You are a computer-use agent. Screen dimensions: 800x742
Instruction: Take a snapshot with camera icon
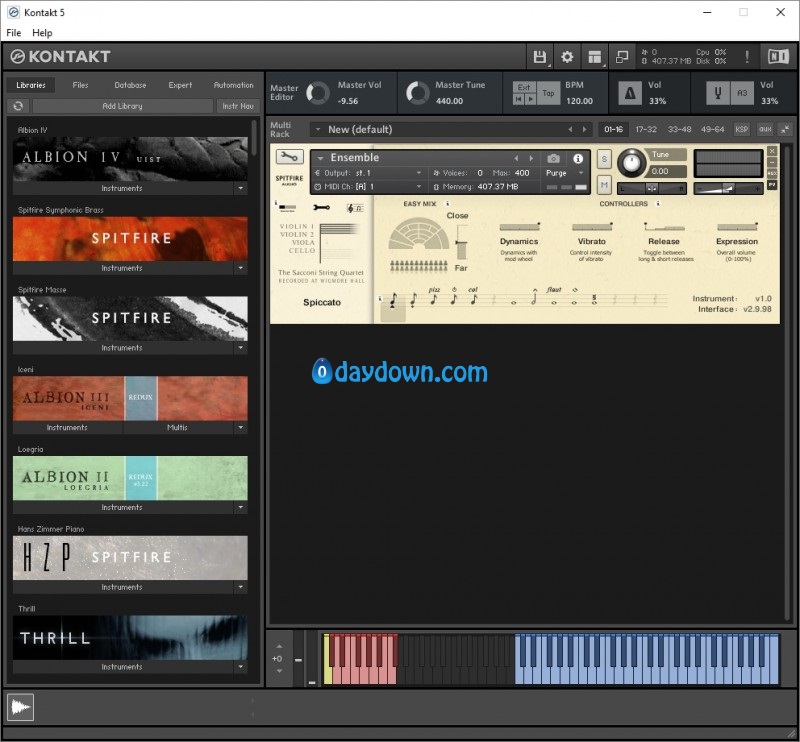coord(553,159)
